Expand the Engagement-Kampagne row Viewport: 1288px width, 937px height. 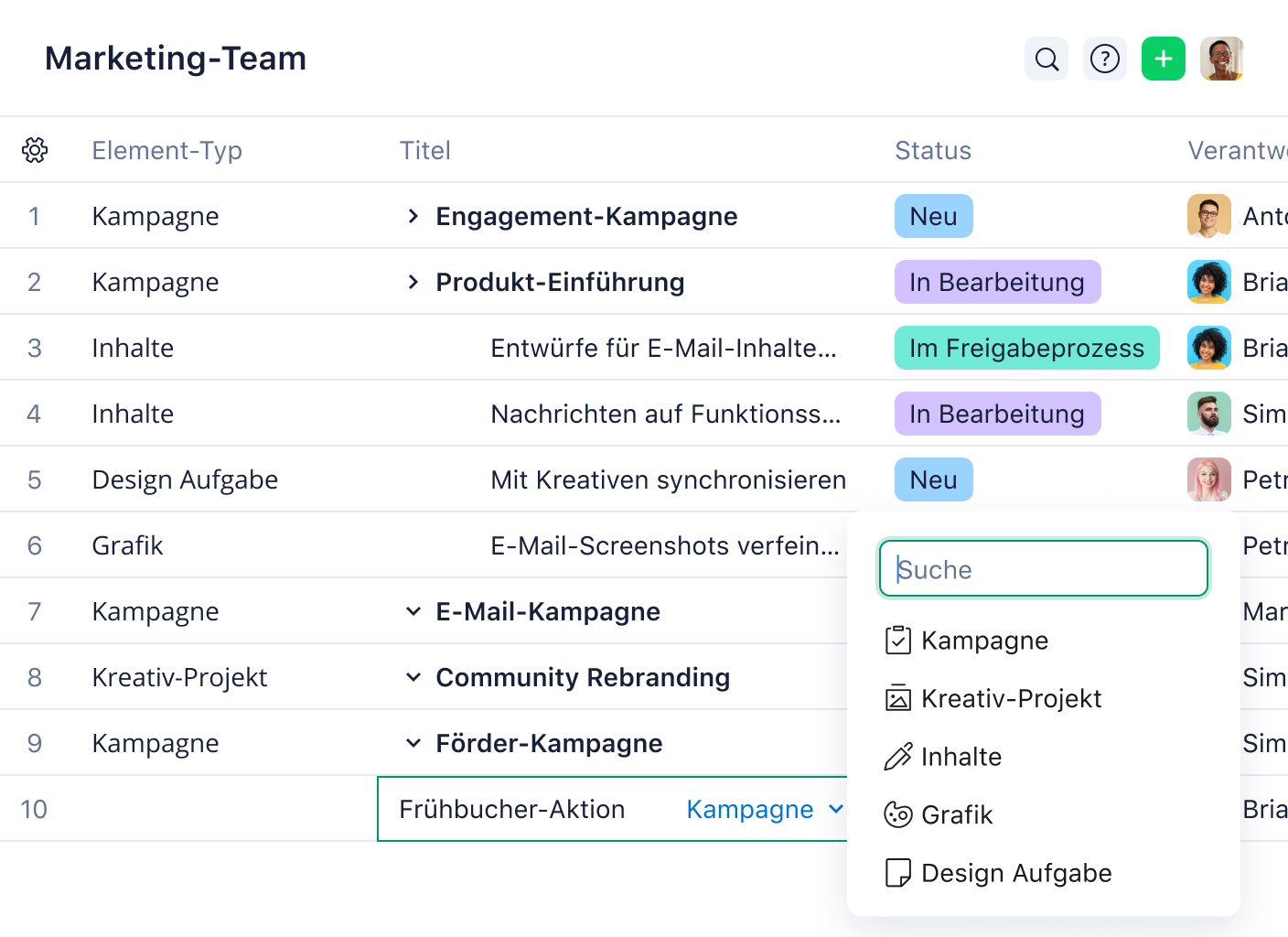413,216
